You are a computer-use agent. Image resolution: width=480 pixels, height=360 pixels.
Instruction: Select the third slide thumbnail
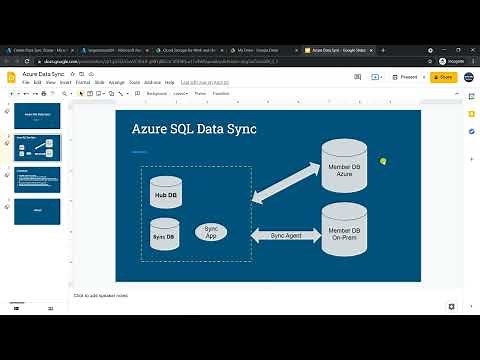(x=37, y=180)
